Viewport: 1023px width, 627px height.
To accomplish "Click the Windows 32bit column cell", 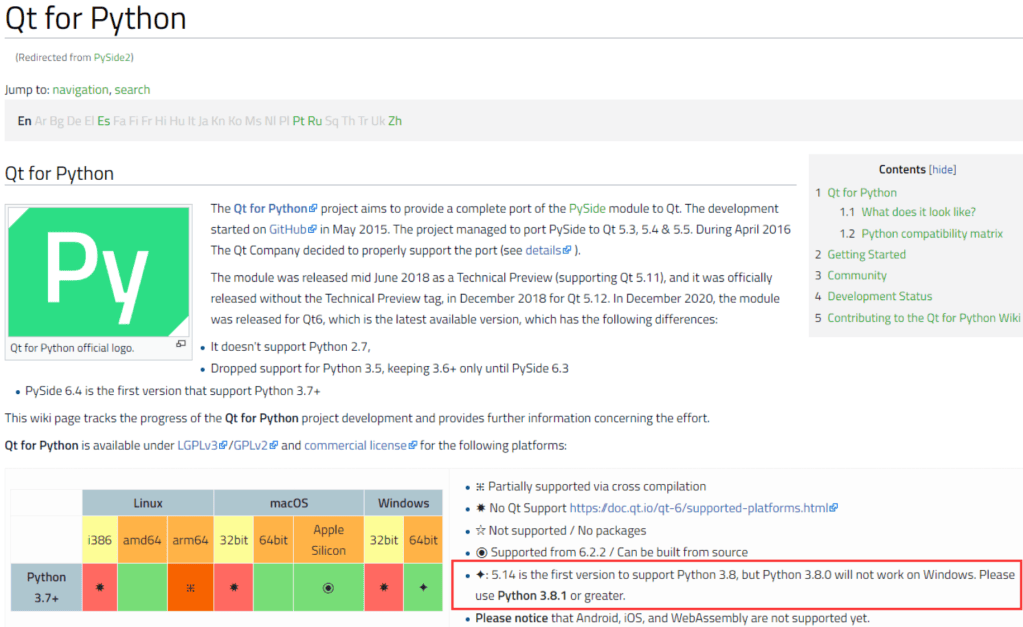I will [384, 540].
